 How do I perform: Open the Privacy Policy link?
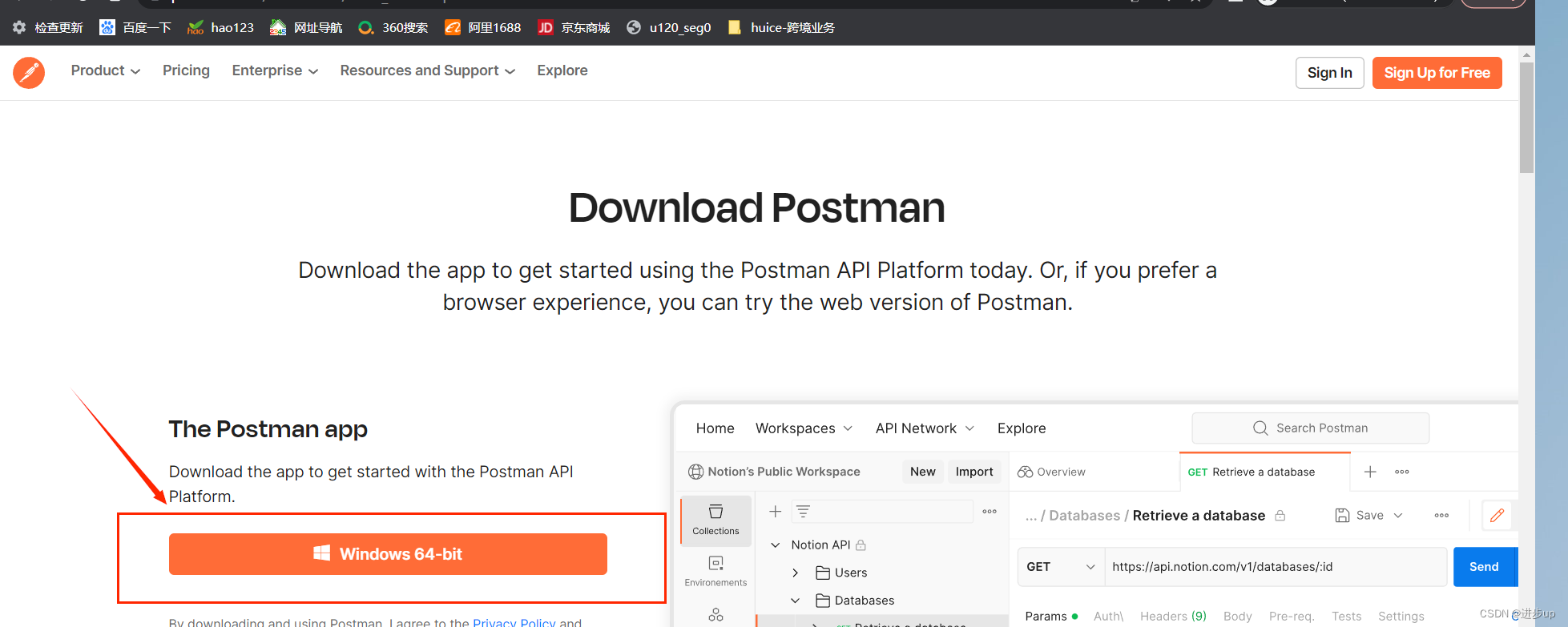[x=514, y=622]
